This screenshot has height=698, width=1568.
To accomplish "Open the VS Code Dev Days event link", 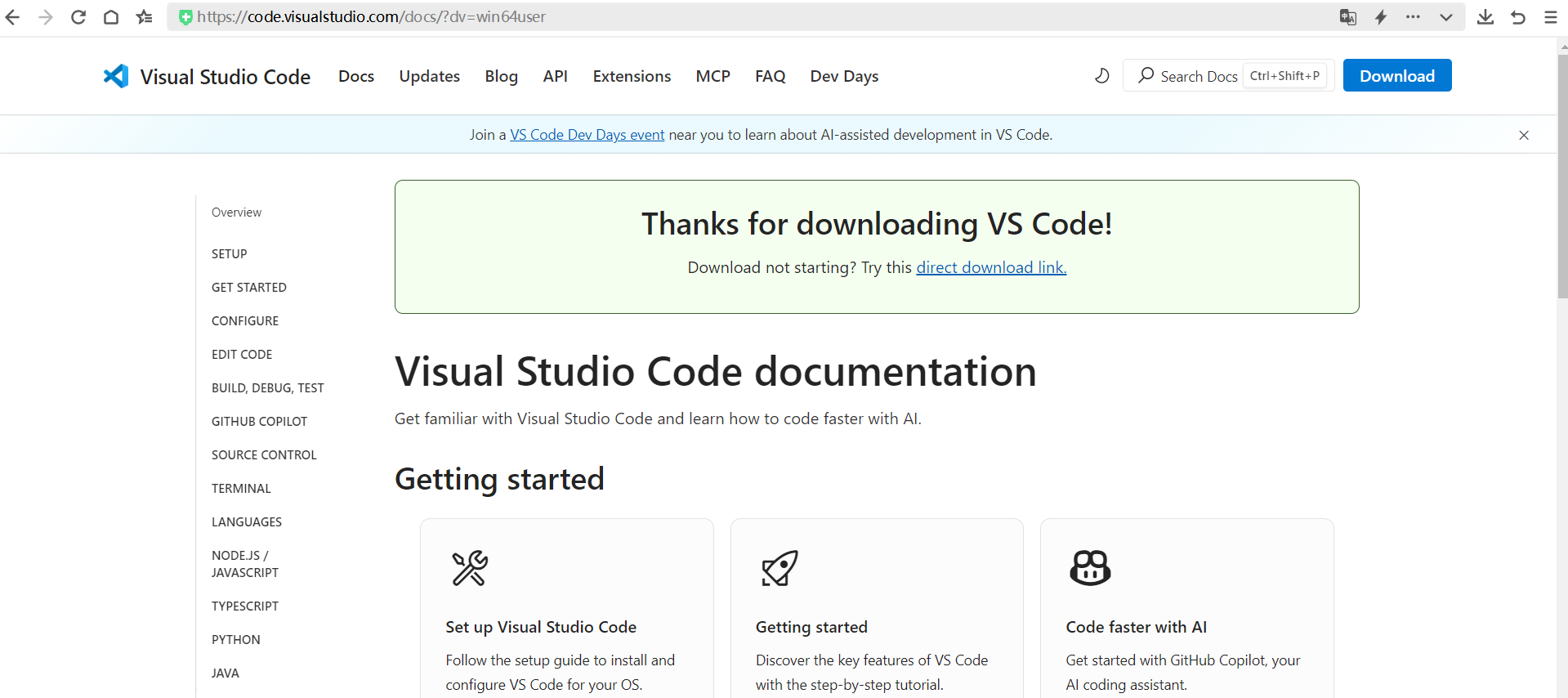I will [x=587, y=135].
